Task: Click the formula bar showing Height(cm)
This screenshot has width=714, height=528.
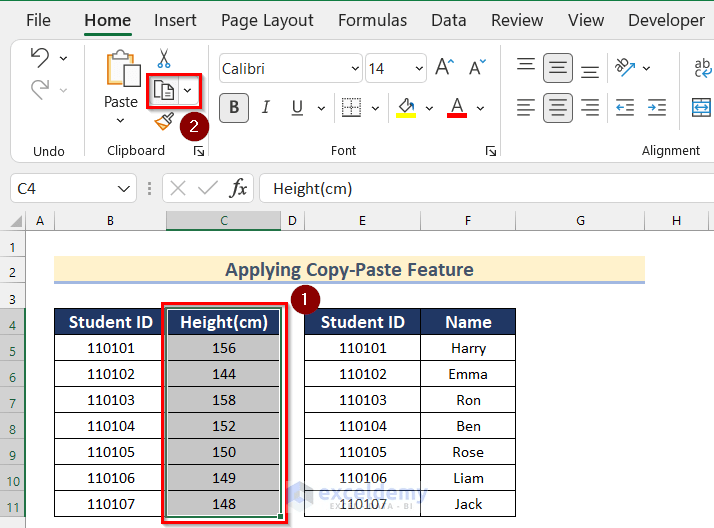Action: (x=486, y=188)
